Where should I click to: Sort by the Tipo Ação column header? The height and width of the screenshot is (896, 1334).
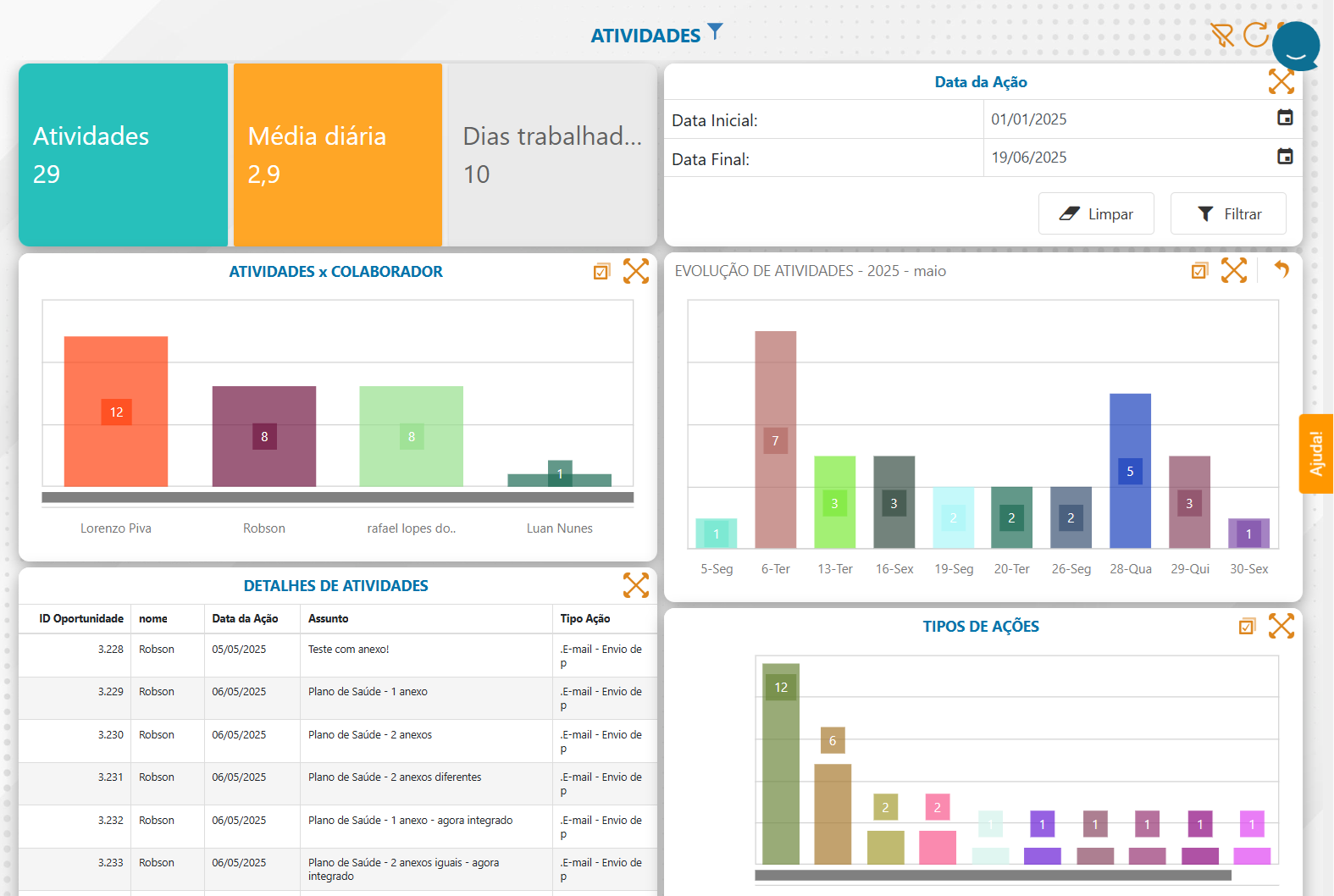click(584, 619)
